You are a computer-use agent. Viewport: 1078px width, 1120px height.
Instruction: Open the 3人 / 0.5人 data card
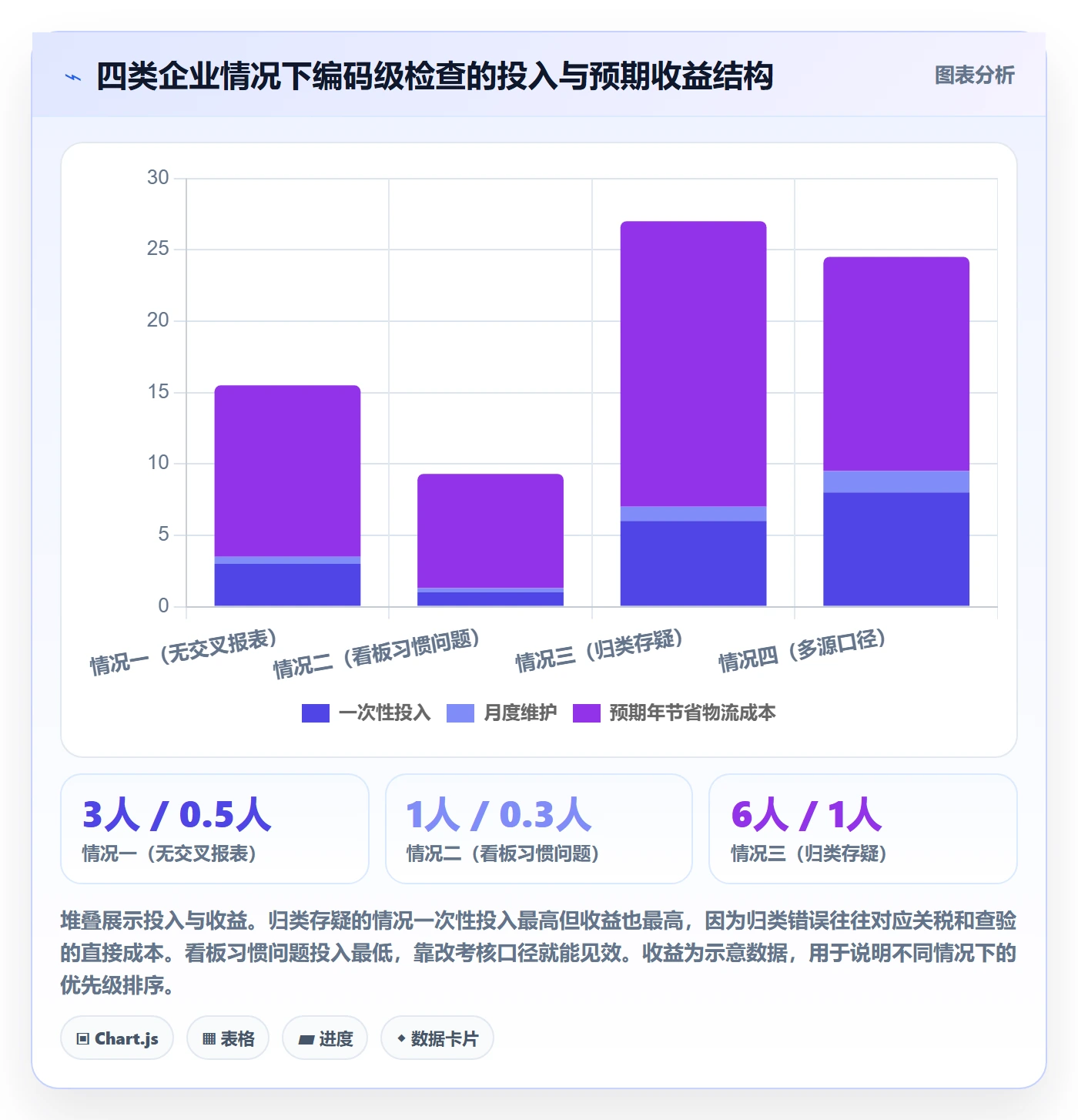(x=215, y=829)
